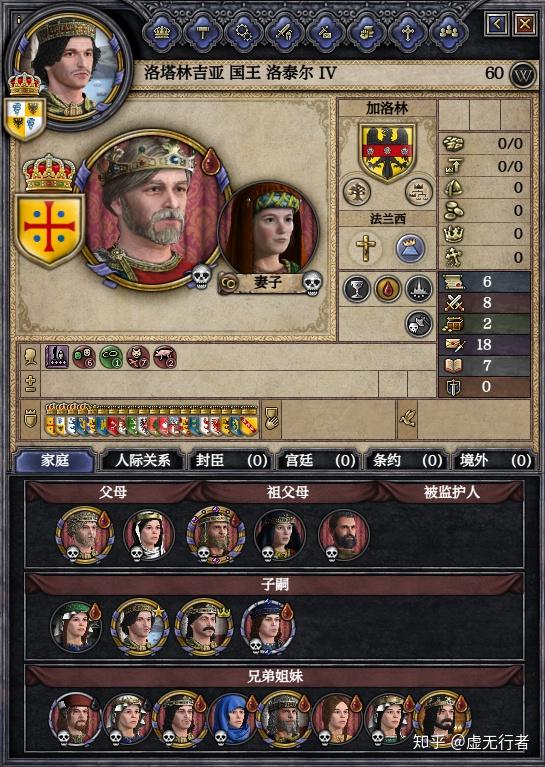Open the crown realm menu icon
The image size is (545, 767).
pos(161,32)
